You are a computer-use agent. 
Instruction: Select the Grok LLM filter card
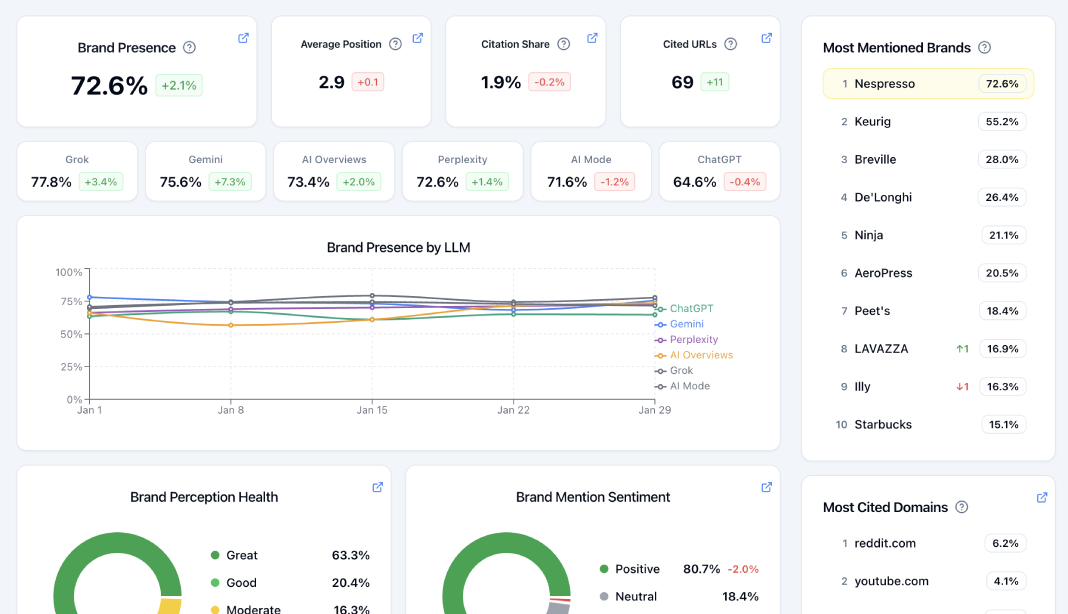[77, 171]
